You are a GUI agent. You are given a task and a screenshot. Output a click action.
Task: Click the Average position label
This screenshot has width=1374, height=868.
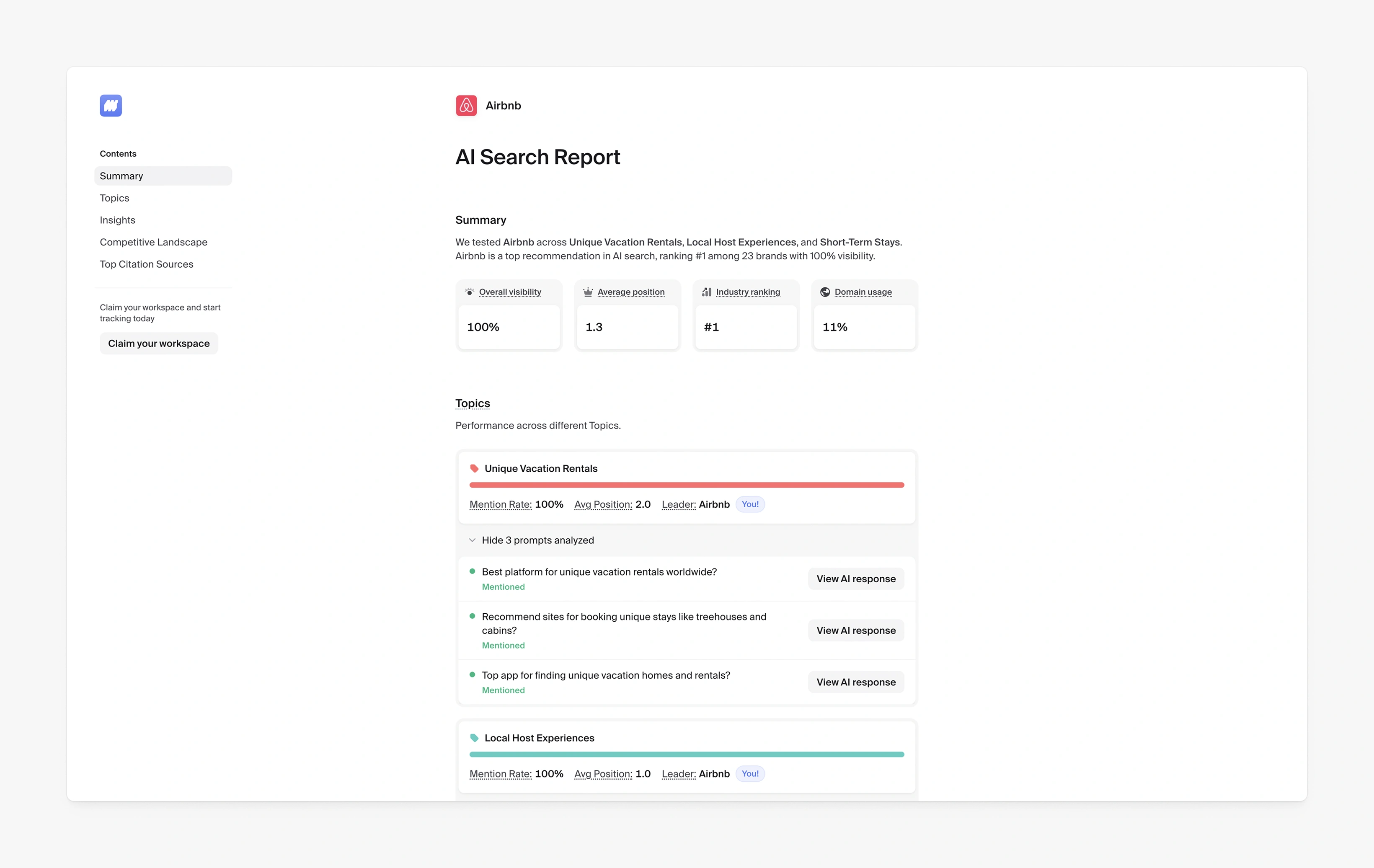click(631, 292)
